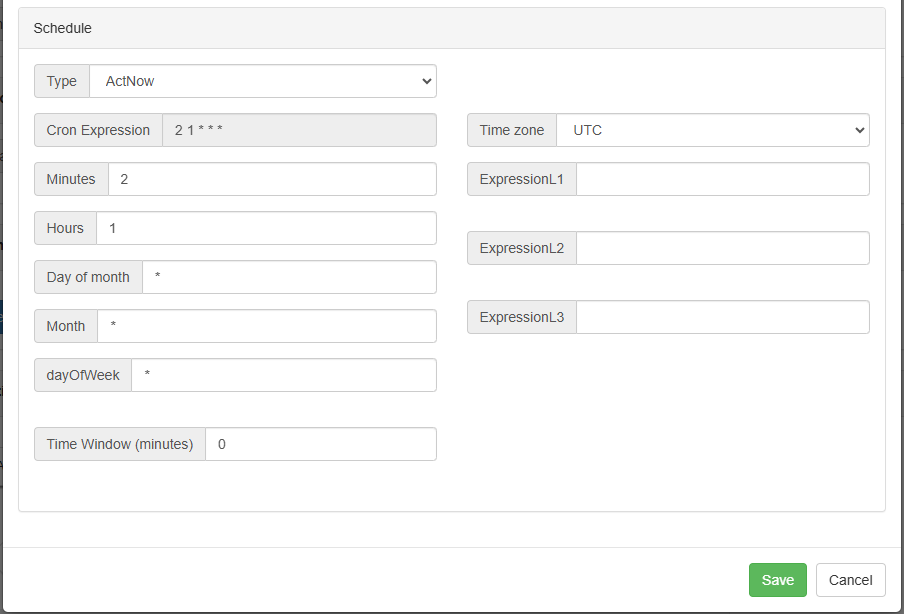Focus the dayOfWeek text box

(x=283, y=375)
